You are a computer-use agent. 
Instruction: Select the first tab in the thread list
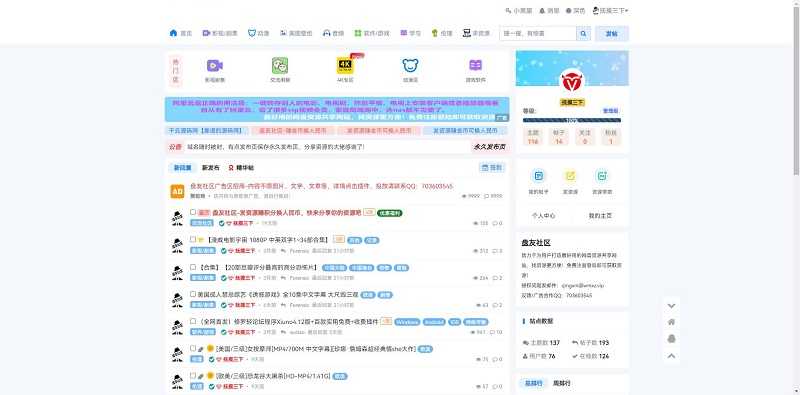pos(182,167)
